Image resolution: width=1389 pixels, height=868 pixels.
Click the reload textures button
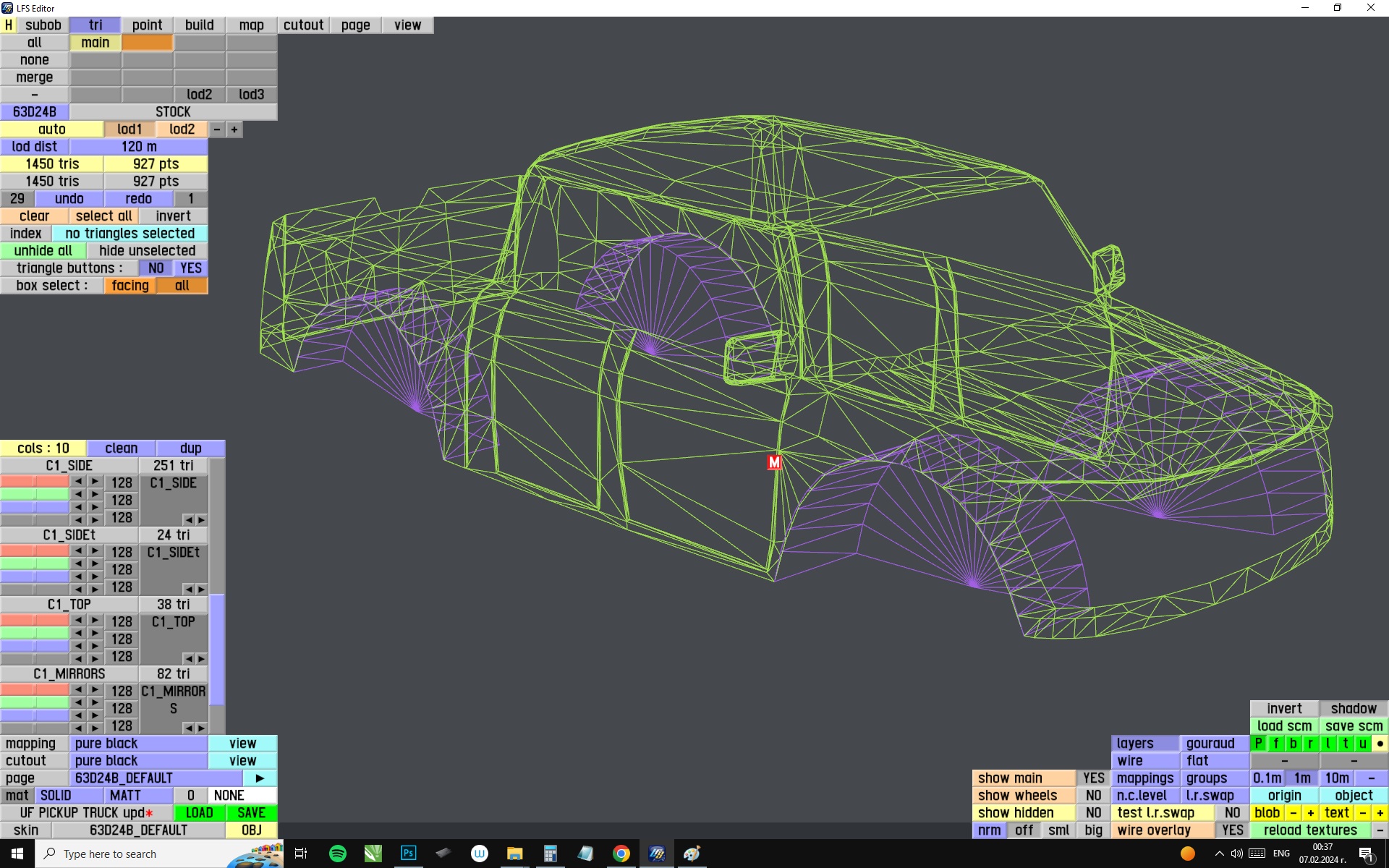(1310, 830)
